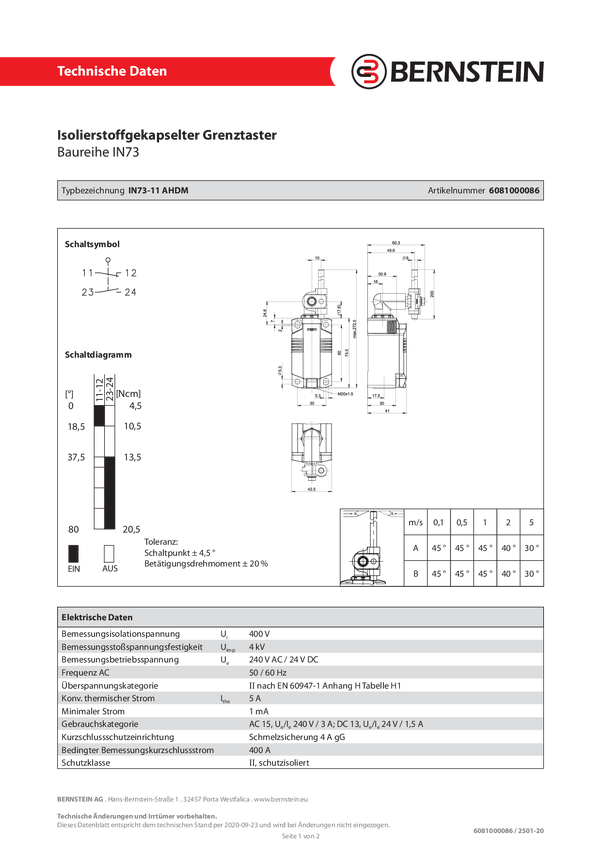Open the www.bernstein.eu link in footer
This screenshot has height=850, width=601.
[x=281, y=799]
